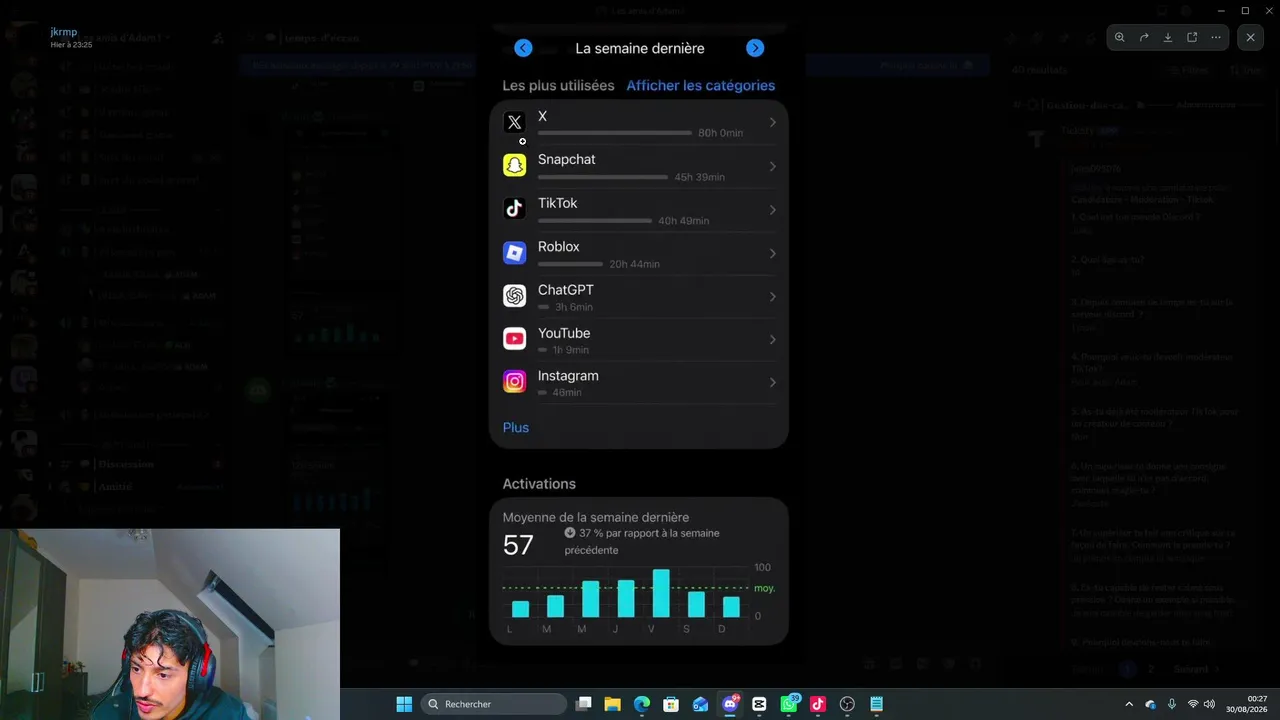
Task: Zoom in using the magnifier icon in the image viewer
Action: (1120, 37)
